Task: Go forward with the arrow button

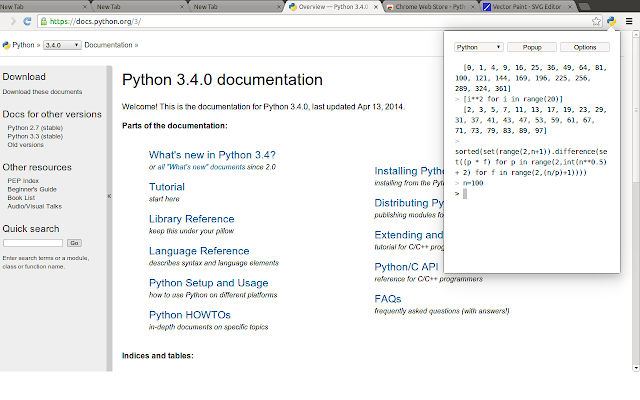Action: (x=13, y=21)
